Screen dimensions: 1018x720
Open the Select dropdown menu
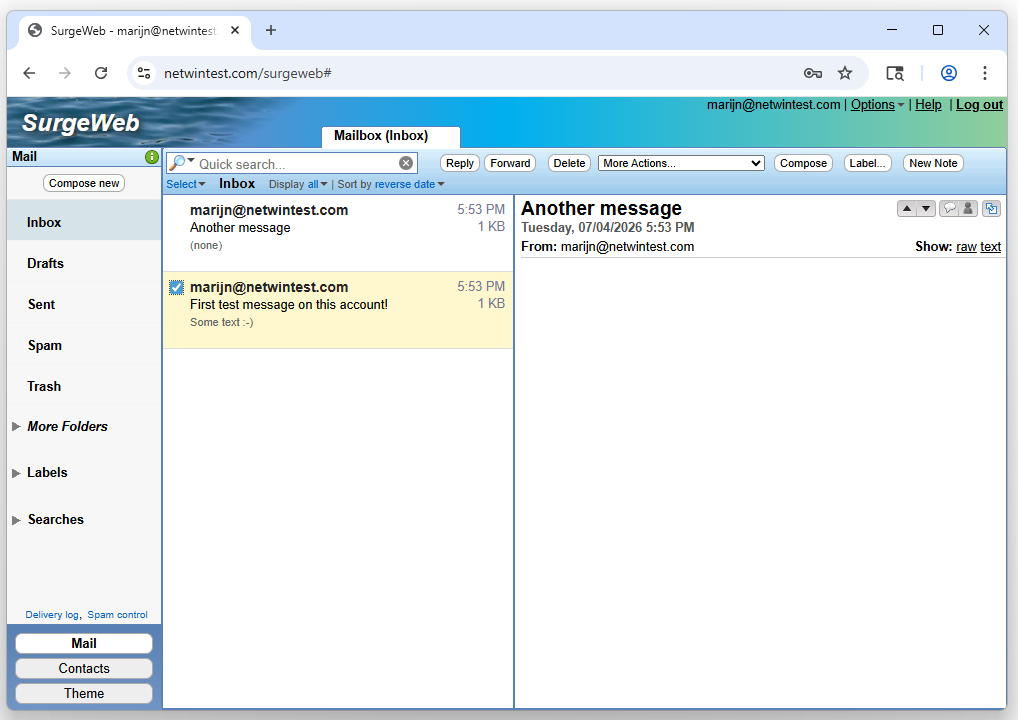186,184
